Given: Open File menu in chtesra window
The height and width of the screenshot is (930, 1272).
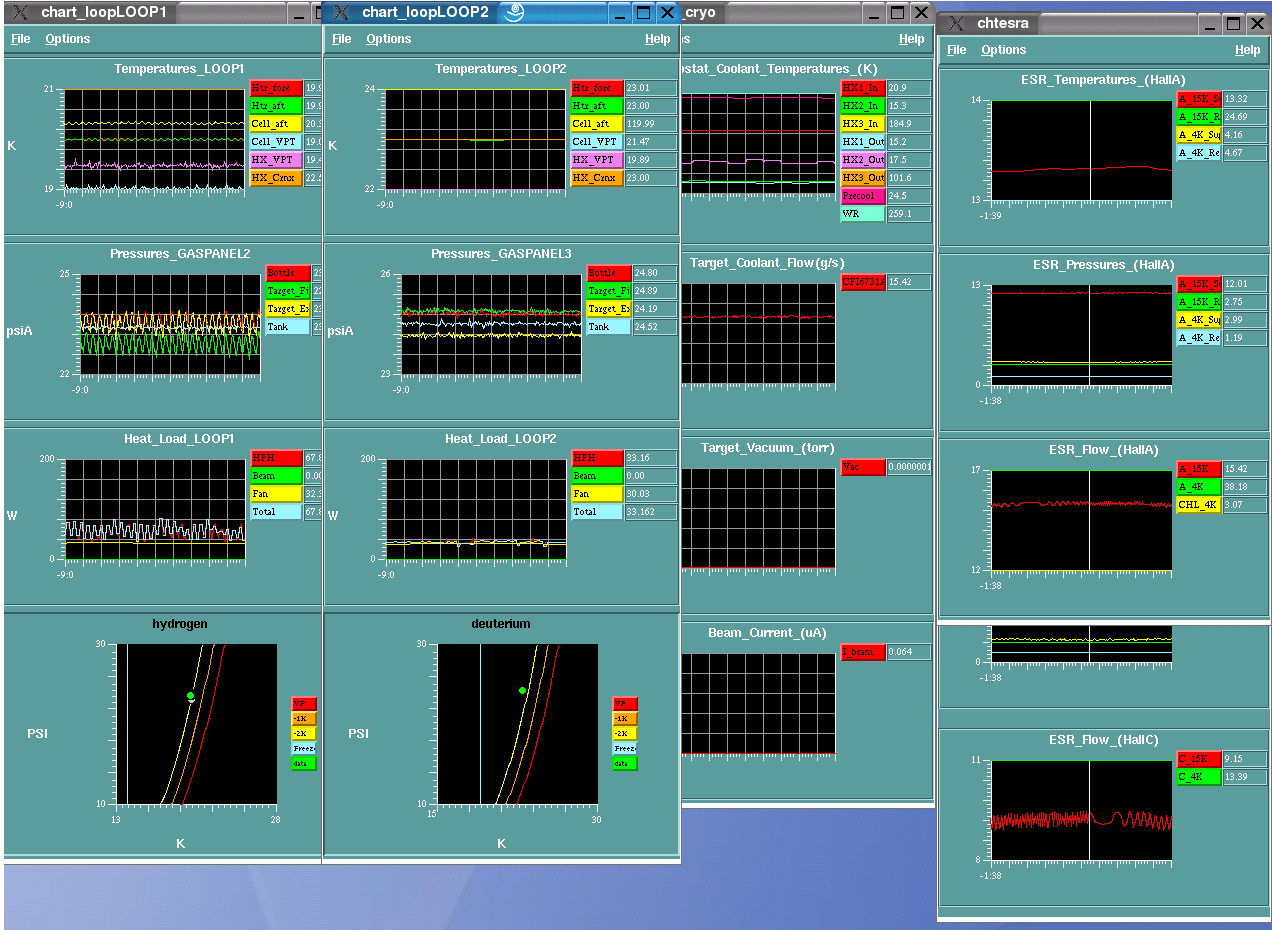Looking at the screenshot, I should point(957,50).
